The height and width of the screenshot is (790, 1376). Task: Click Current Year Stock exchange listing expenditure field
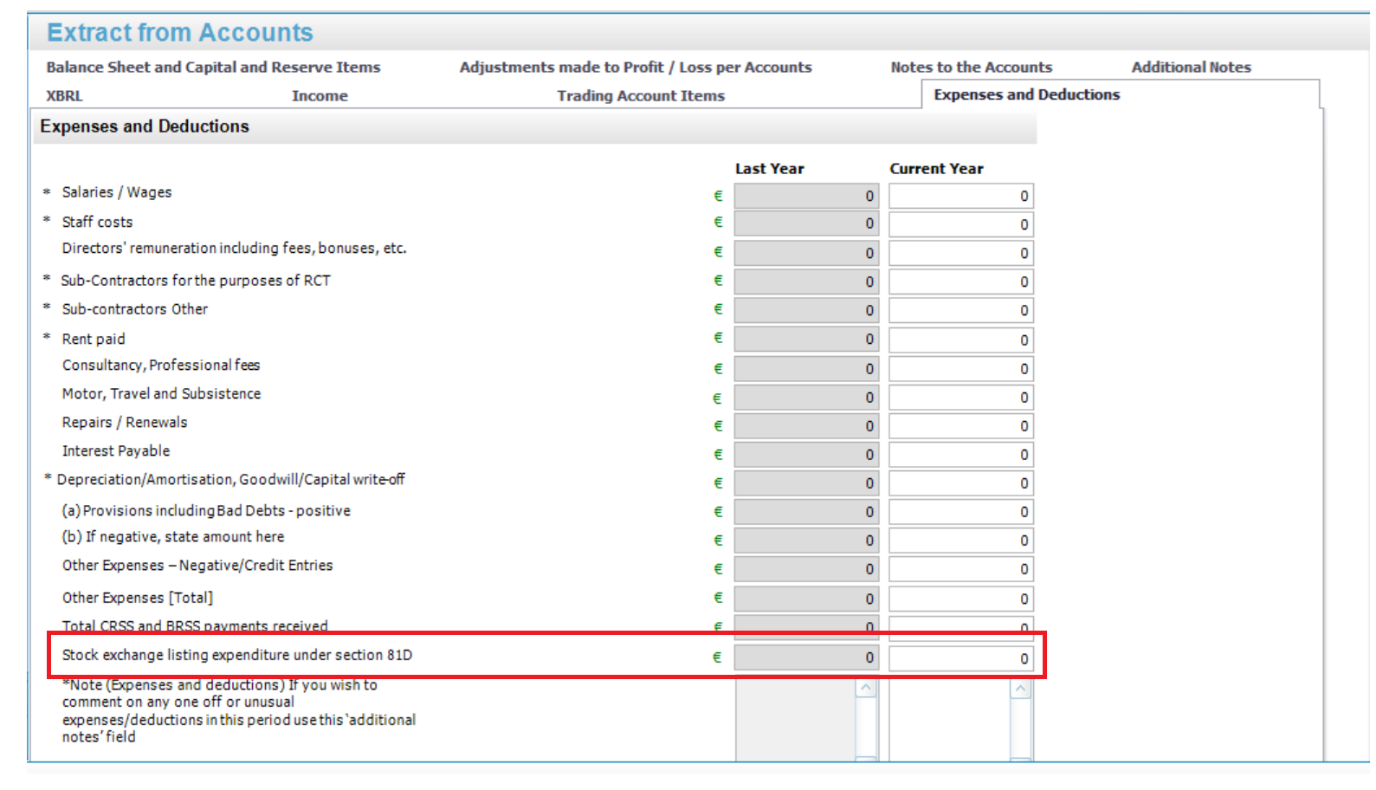[961, 659]
